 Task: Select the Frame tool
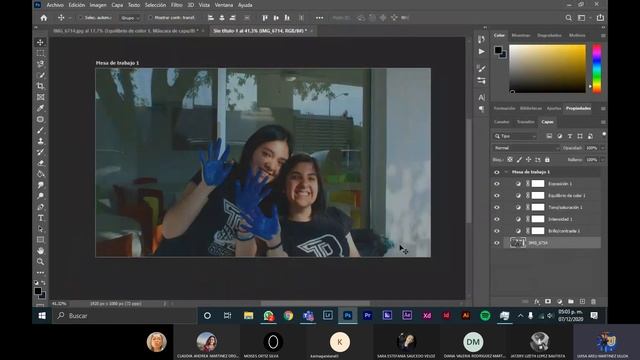tap(40, 97)
